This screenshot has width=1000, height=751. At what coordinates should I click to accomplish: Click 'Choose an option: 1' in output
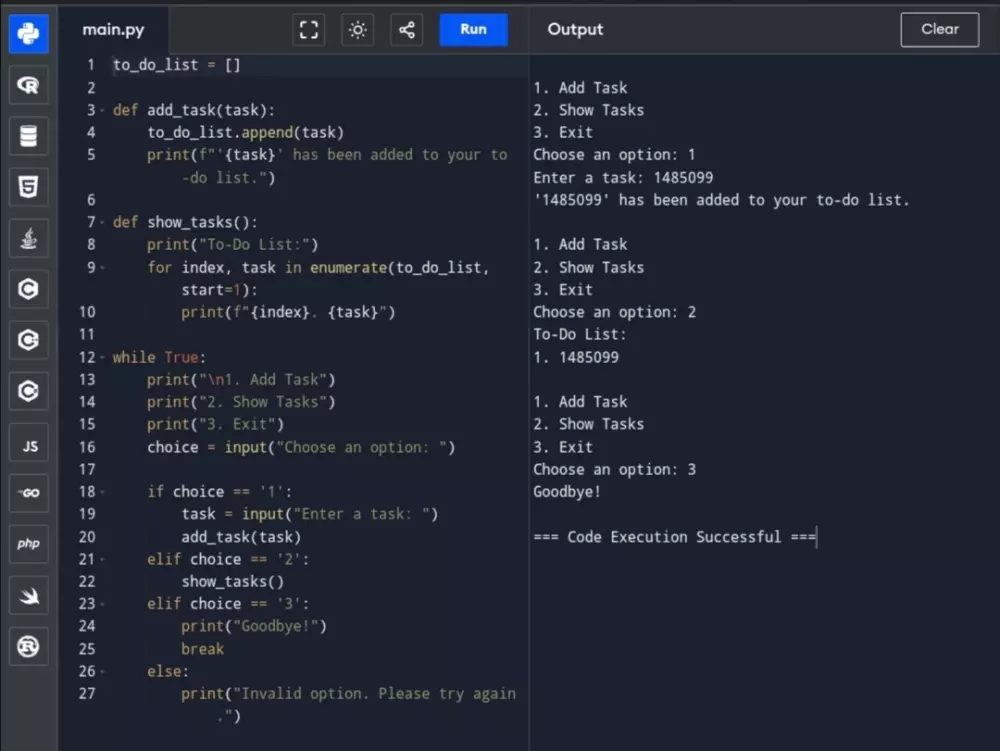tap(614, 155)
